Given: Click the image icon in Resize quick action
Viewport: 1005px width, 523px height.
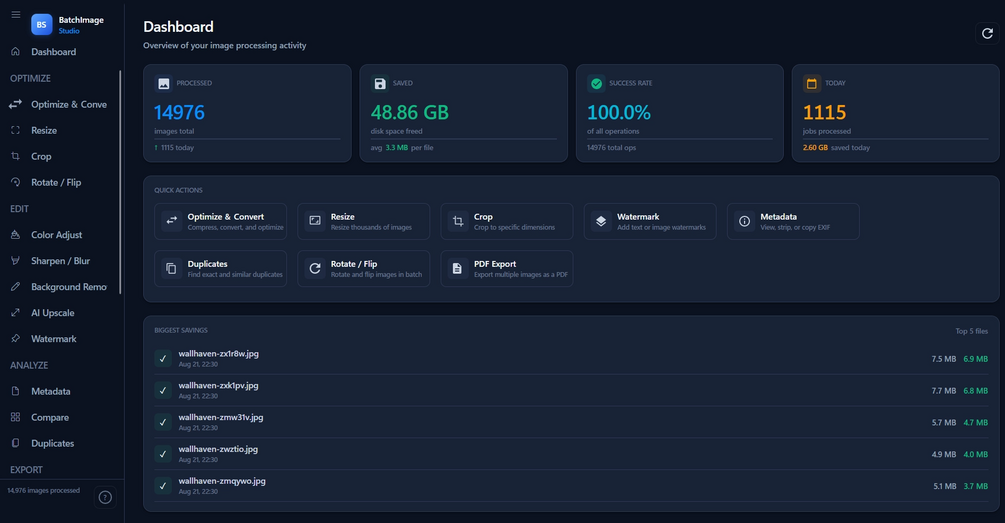Looking at the screenshot, I should 315,221.
